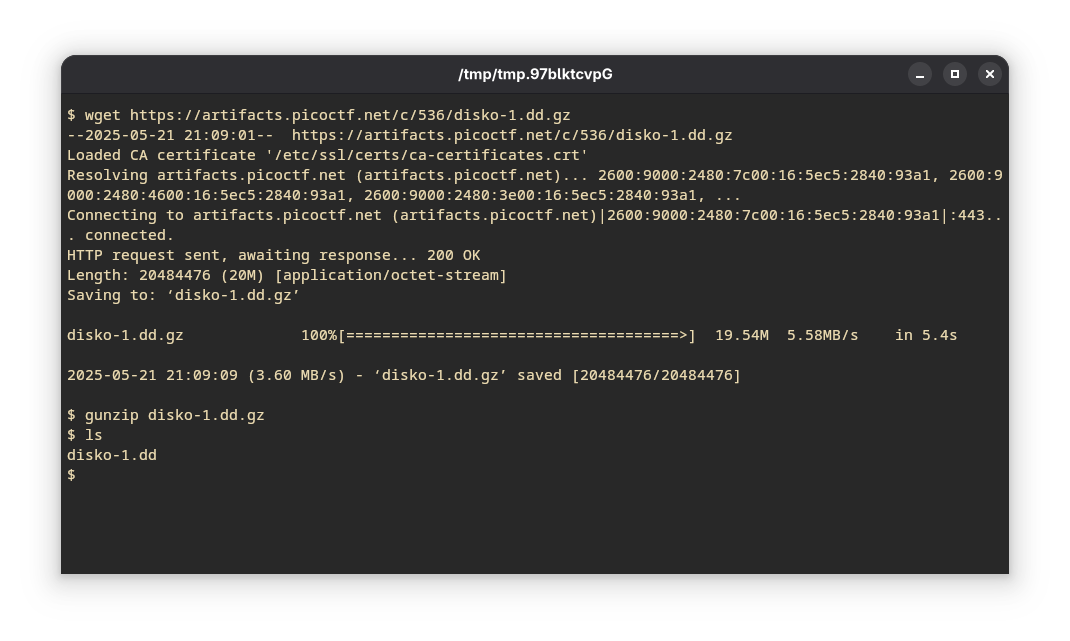
Task: Click the download progress bar
Action: click(x=517, y=335)
